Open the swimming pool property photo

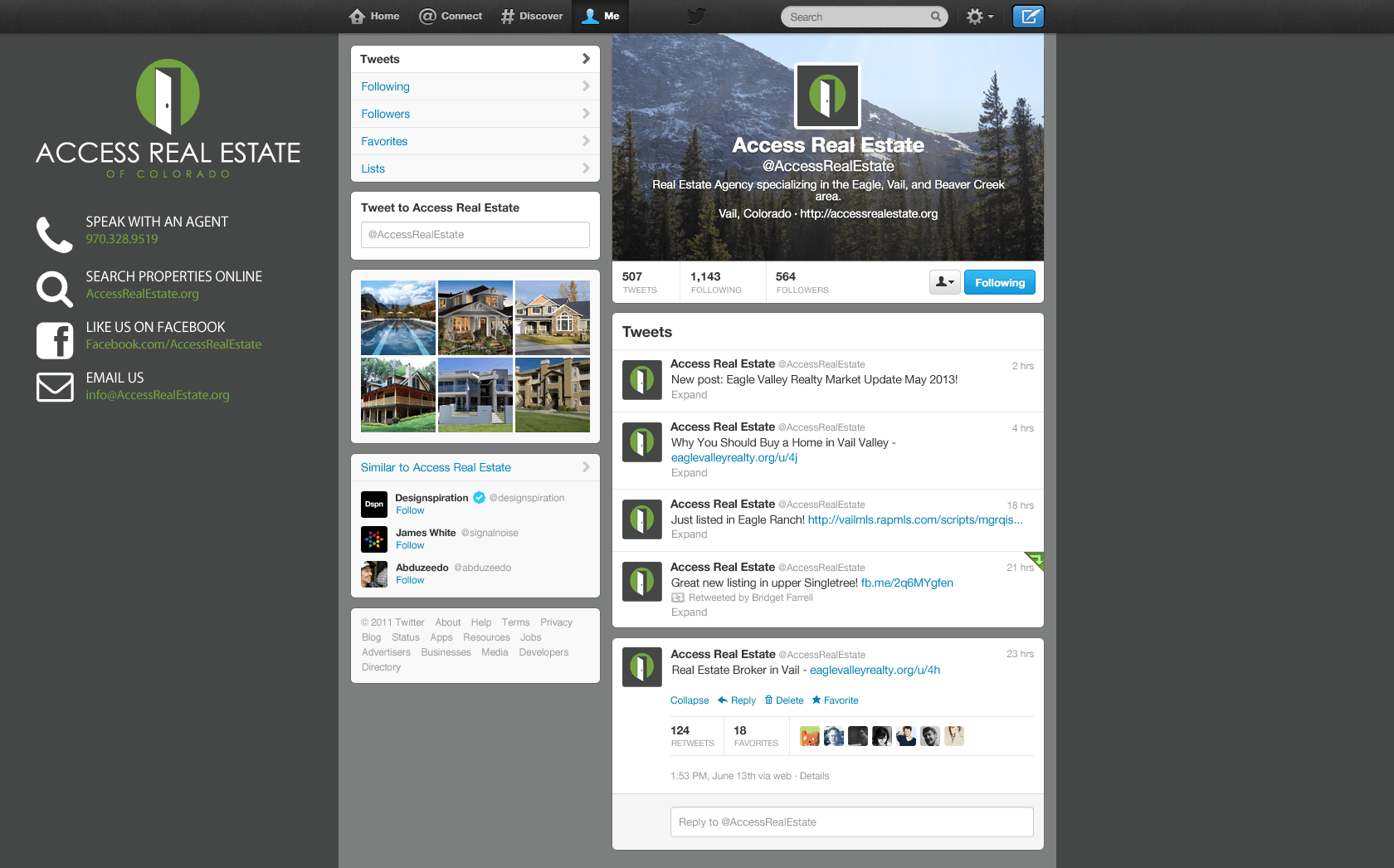pos(398,318)
